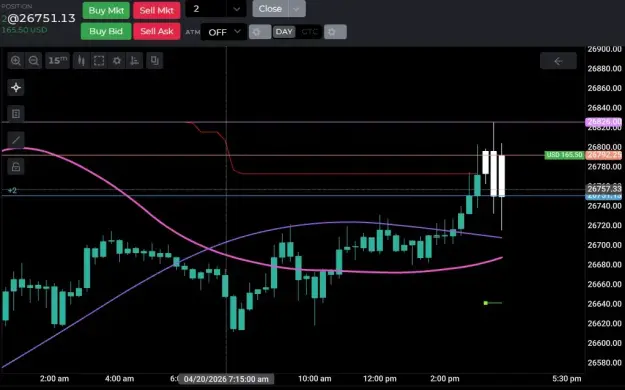
Task: Select GTC time-in-force option
Action: [x=309, y=32]
